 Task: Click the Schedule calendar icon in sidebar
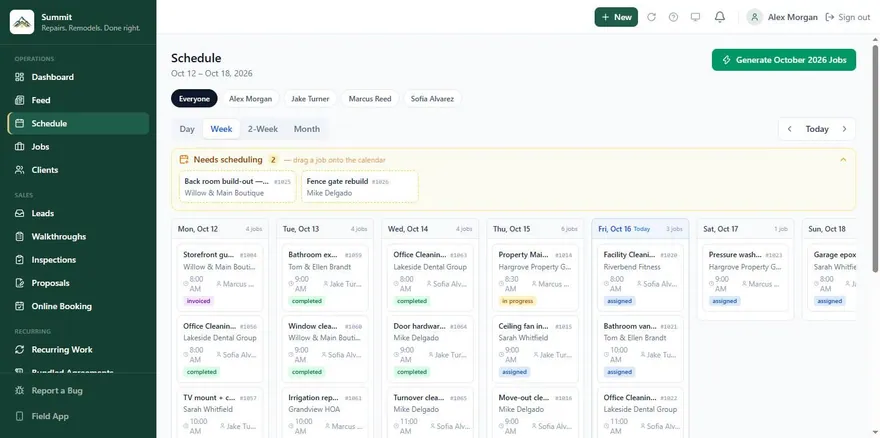point(20,124)
